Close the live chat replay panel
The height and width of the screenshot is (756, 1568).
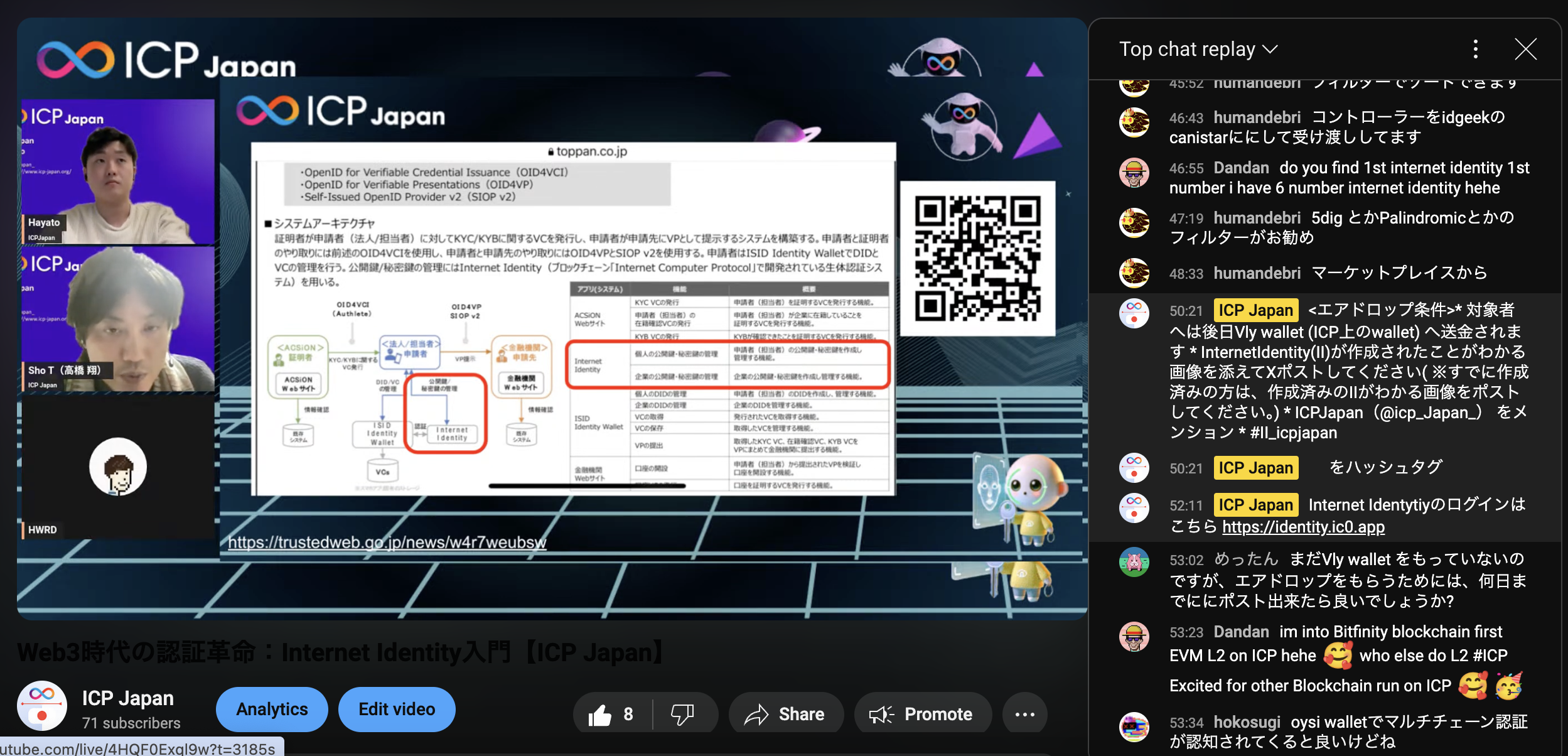[x=1526, y=49]
